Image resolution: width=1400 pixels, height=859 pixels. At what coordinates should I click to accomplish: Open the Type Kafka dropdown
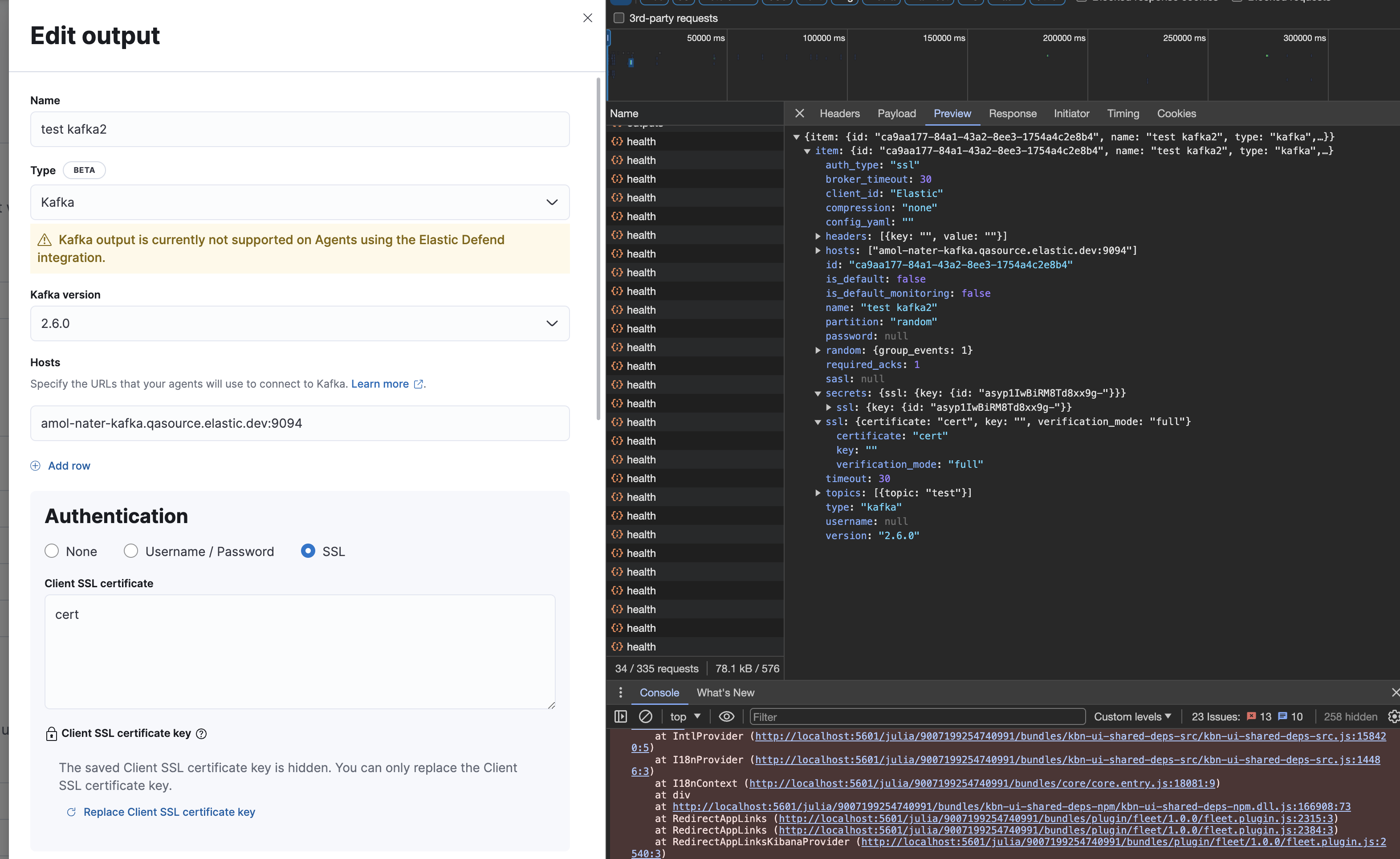click(300, 202)
